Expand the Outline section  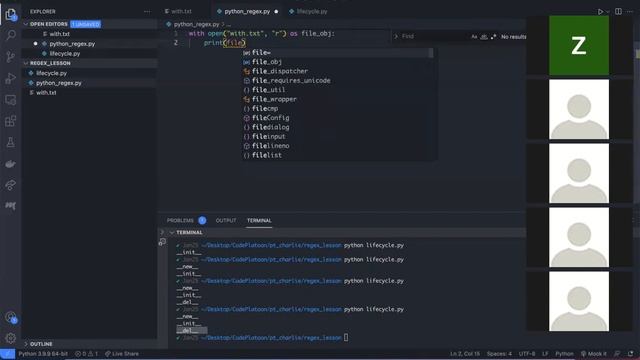pos(26,344)
